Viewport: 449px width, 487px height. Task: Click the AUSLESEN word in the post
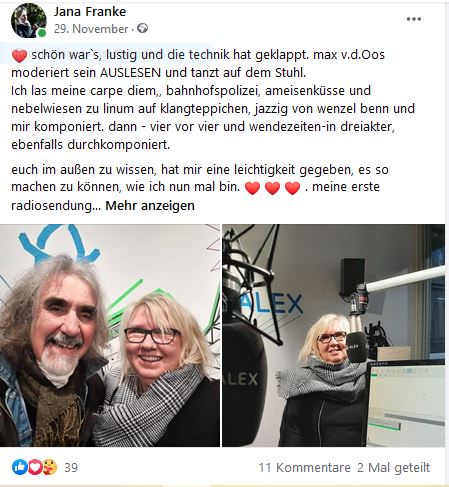[131, 73]
